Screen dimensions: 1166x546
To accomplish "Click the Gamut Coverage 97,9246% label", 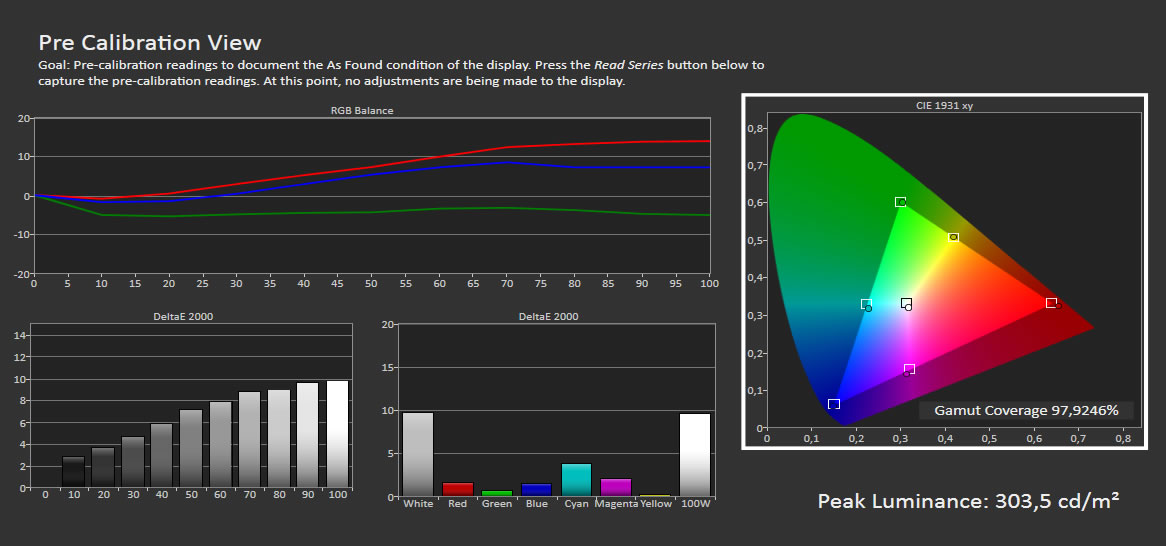I will tap(1026, 411).
